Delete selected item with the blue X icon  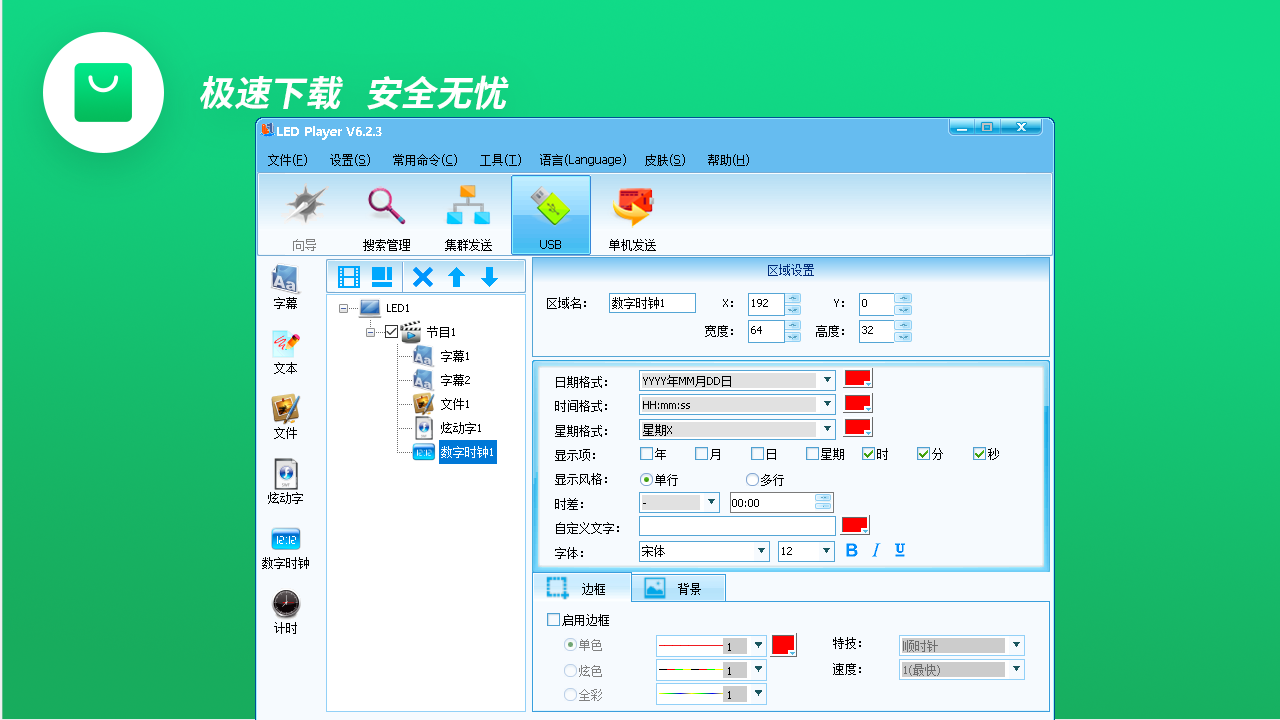click(423, 277)
